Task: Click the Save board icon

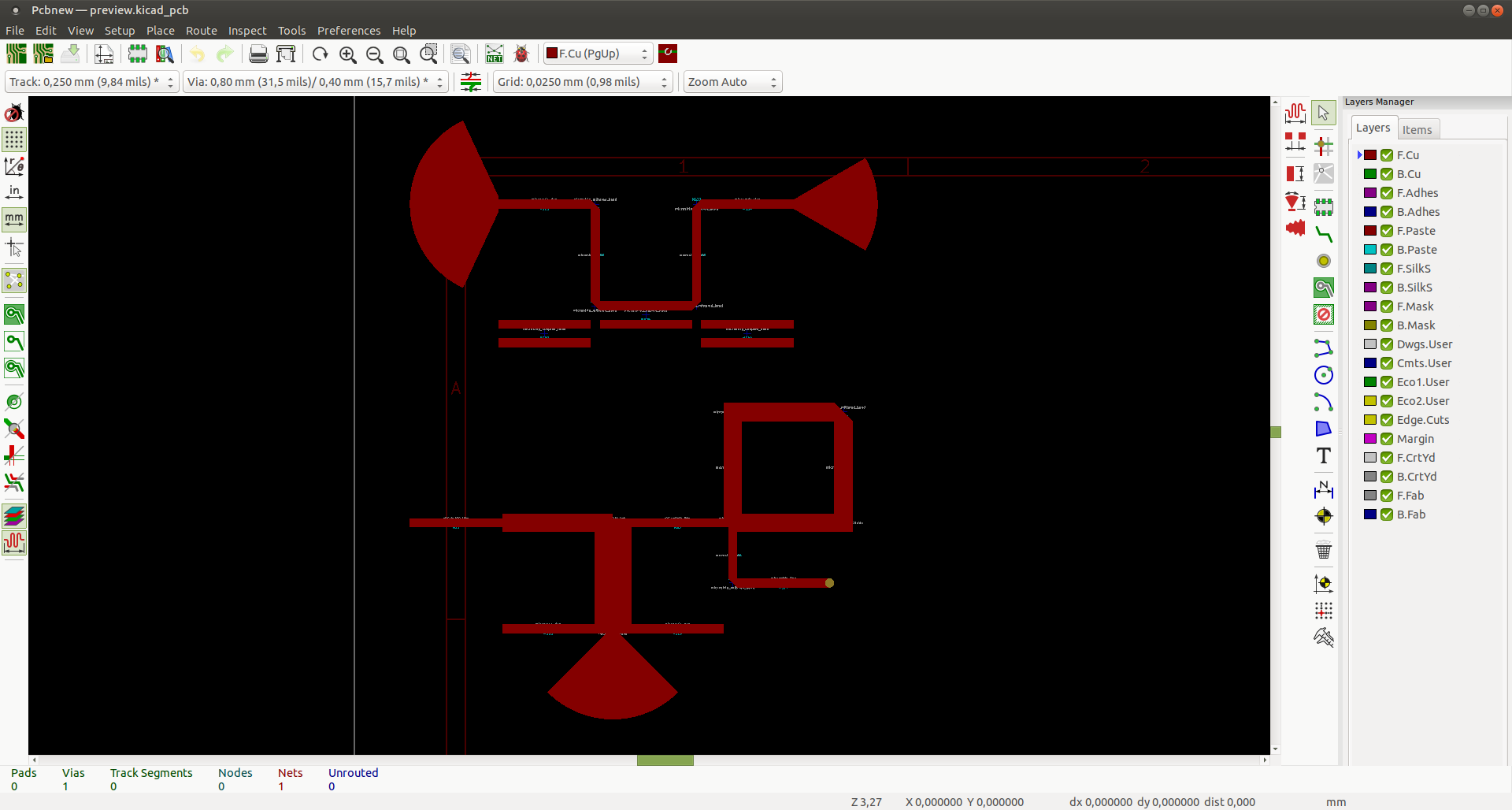Action: click(70, 54)
